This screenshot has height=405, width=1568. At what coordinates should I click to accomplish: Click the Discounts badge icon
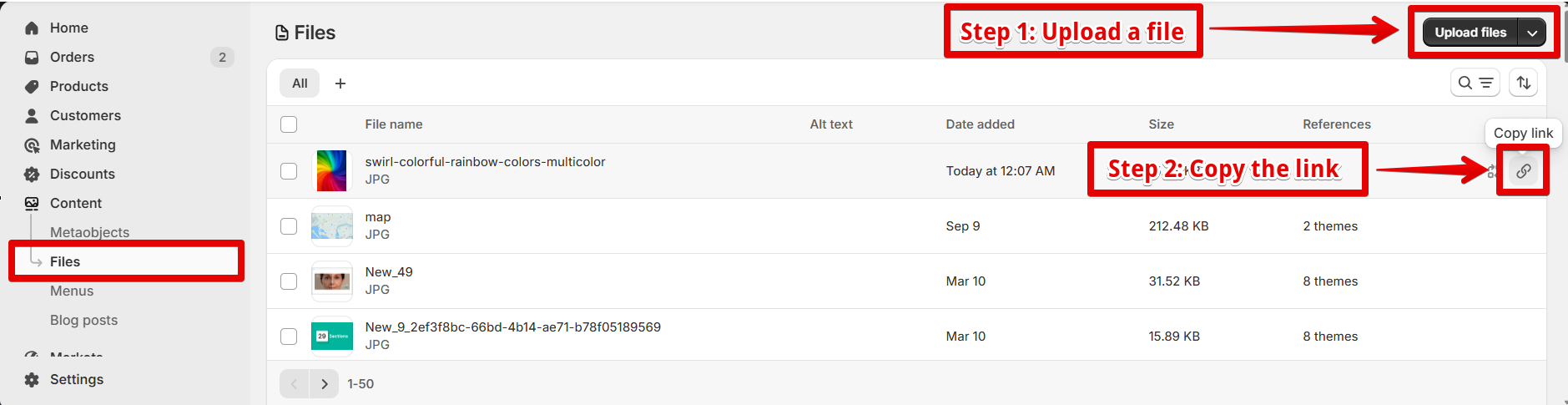(32, 175)
